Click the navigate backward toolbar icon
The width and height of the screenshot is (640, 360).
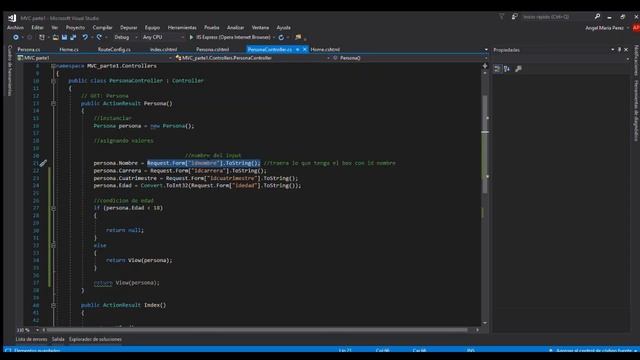(16, 37)
